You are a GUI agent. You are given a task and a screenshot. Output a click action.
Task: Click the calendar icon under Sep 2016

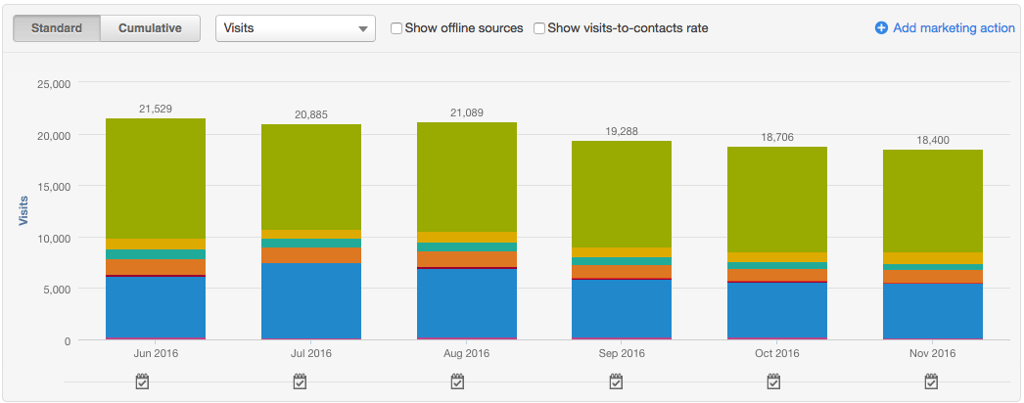click(615, 381)
